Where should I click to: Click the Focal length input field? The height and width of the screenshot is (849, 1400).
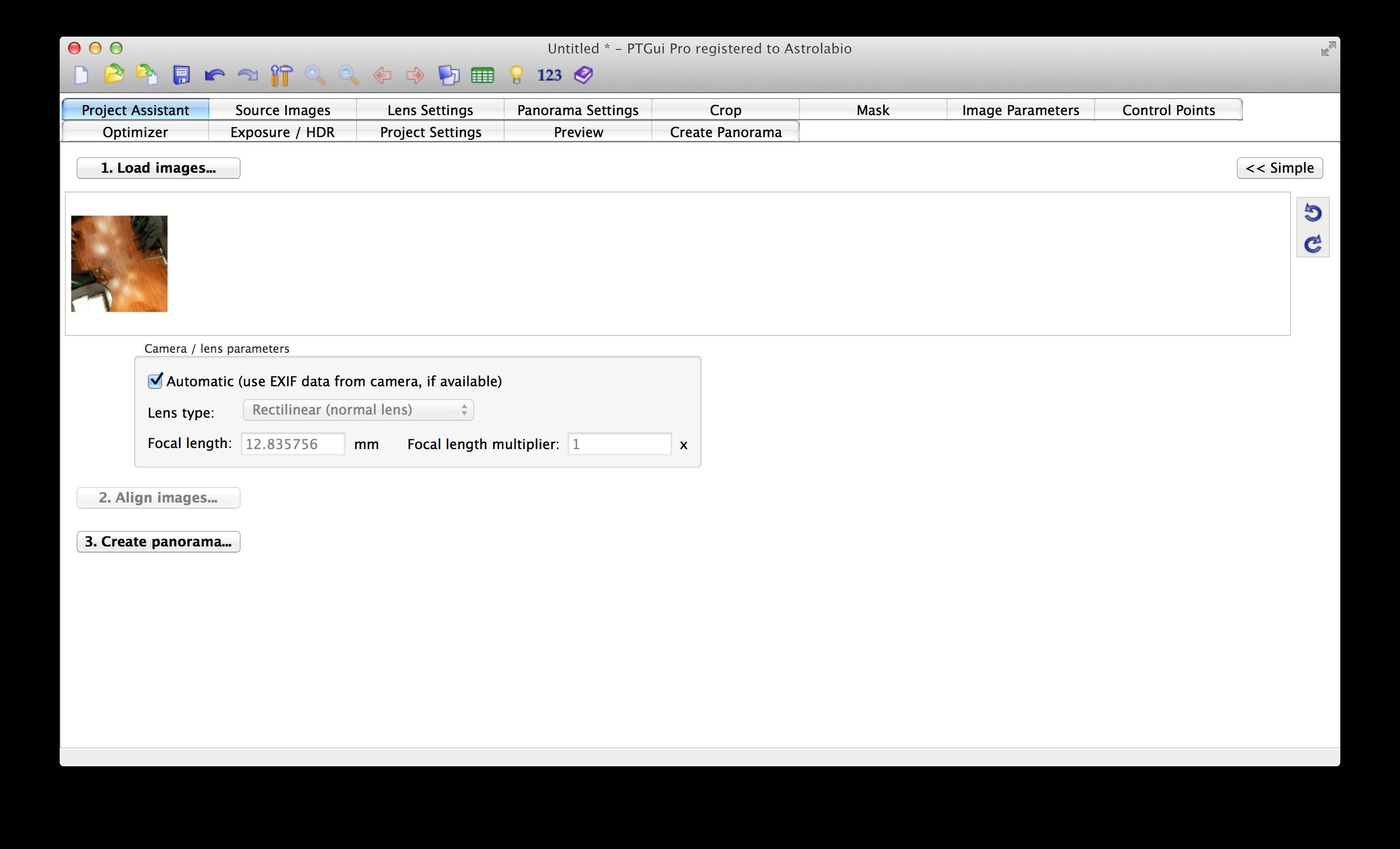point(293,443)
